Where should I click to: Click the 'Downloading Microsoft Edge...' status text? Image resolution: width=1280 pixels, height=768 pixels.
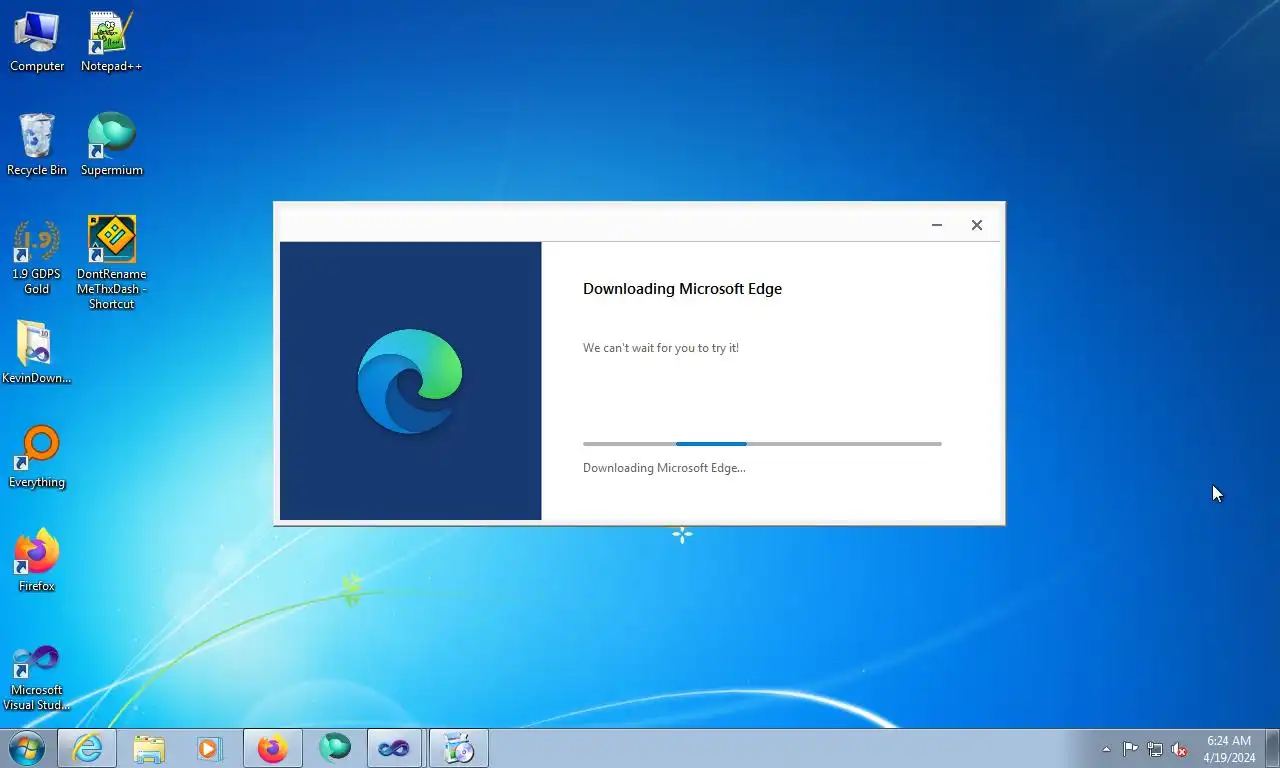664,468
